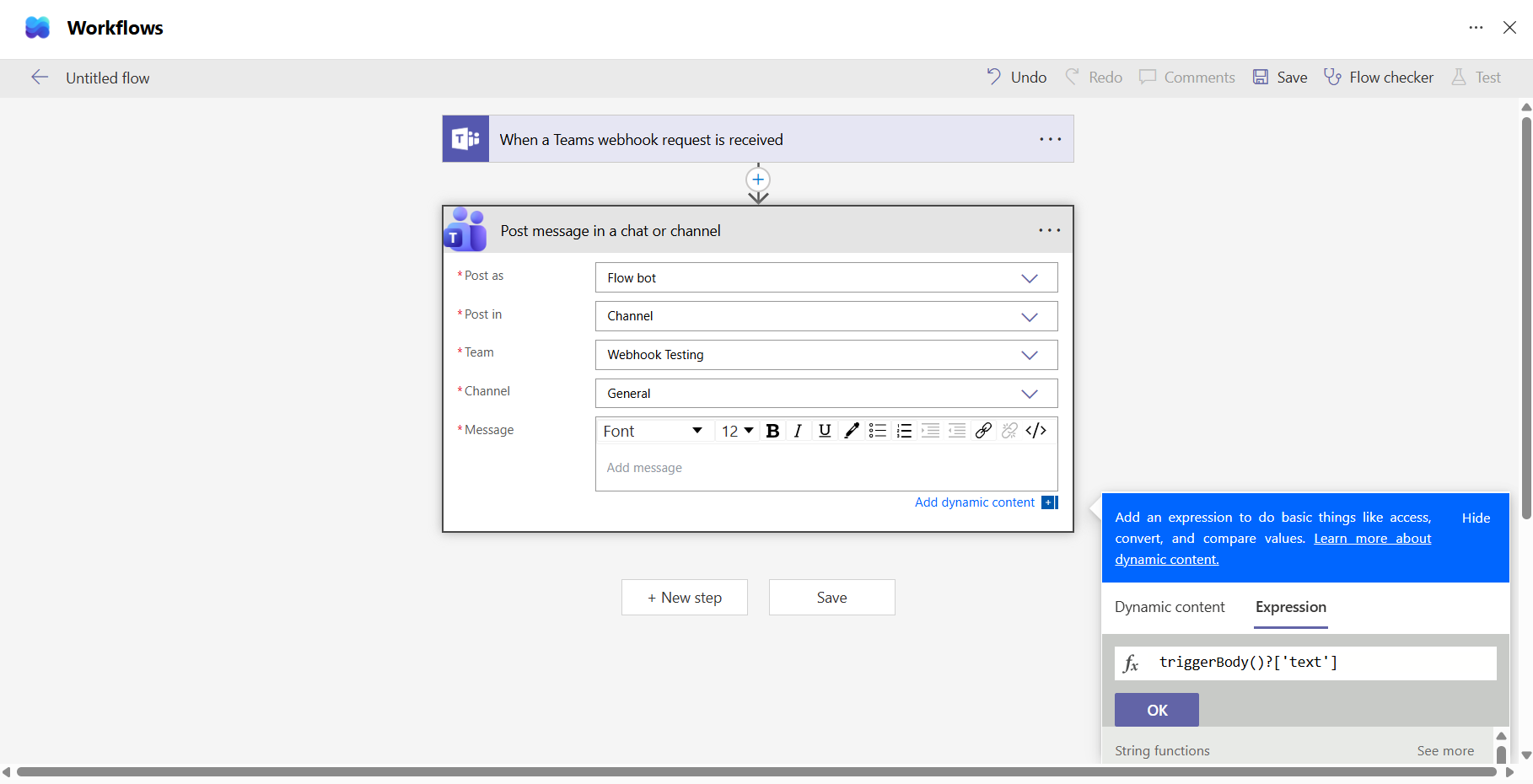Run the Flow checker
Image resolution: width=1533 pixels, height=784 pixels.
point(1378,78)
